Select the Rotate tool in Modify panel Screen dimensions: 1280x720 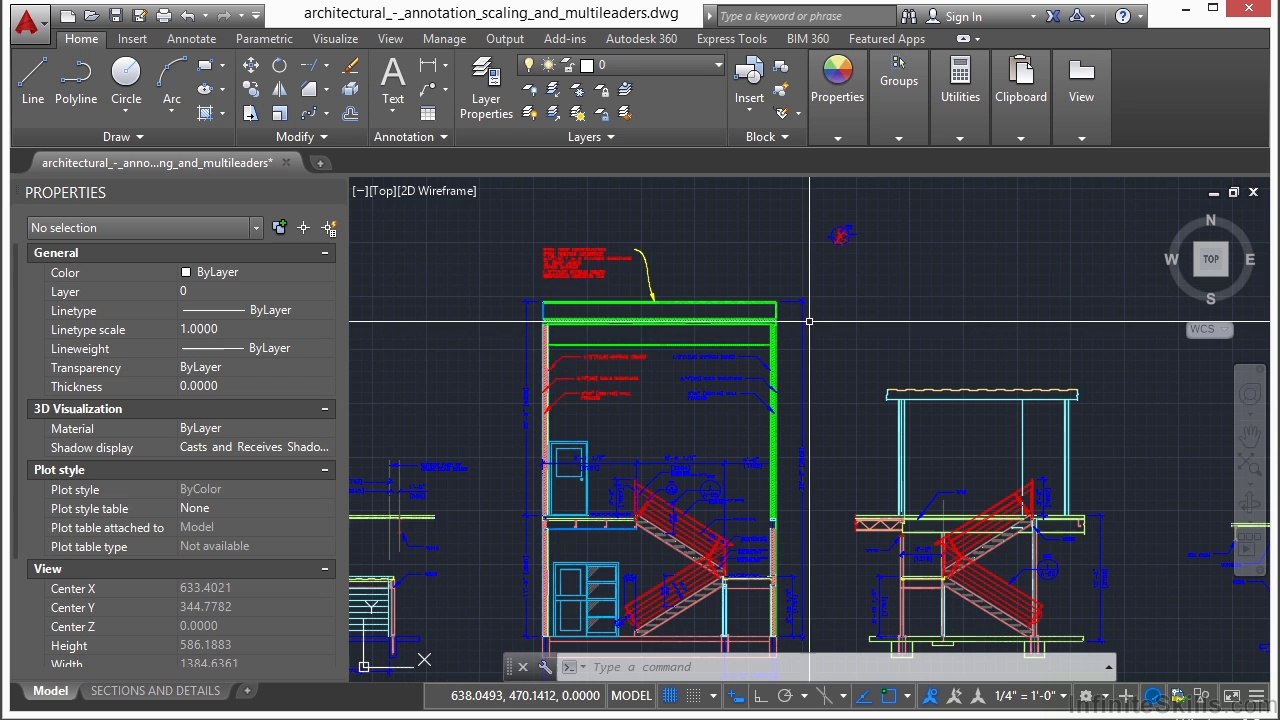pos(279,65)
